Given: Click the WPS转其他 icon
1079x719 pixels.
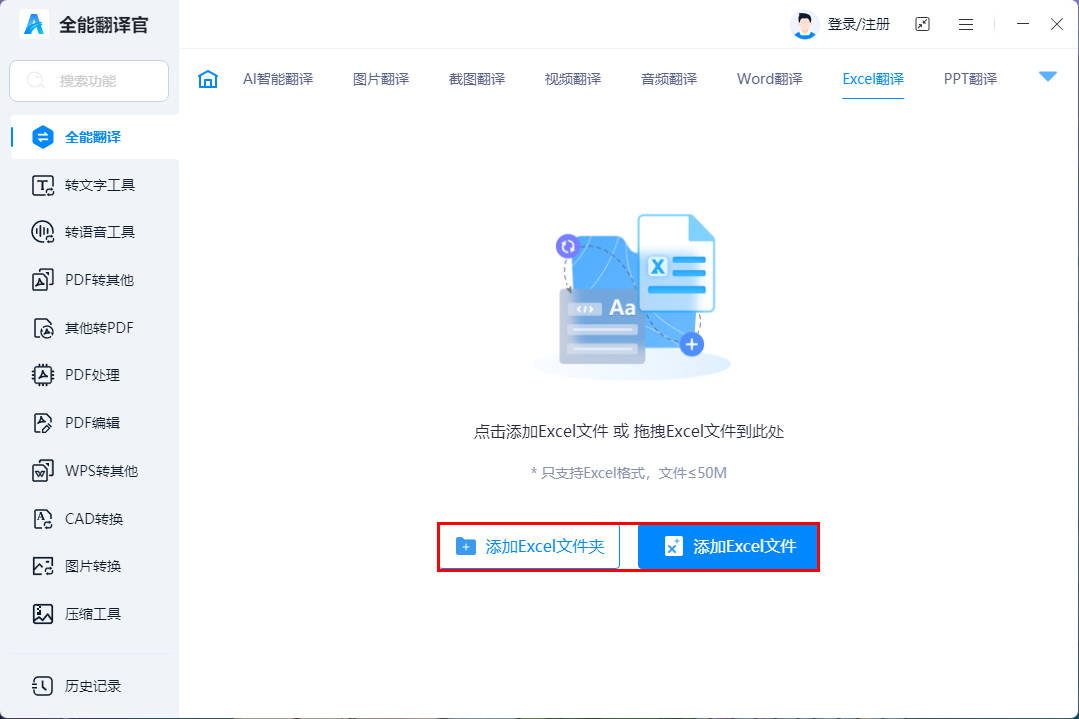Looking at the screenshot, I should (x=43, y=471).
